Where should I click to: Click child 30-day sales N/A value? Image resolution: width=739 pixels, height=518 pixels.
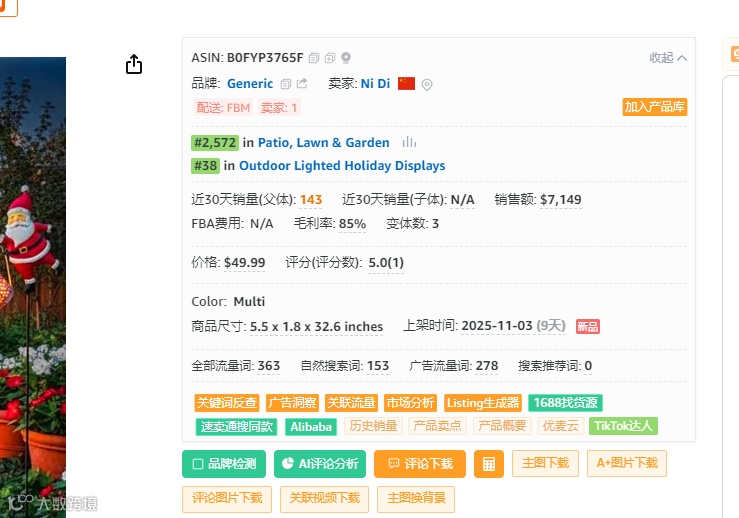click(x=462, y=200)
